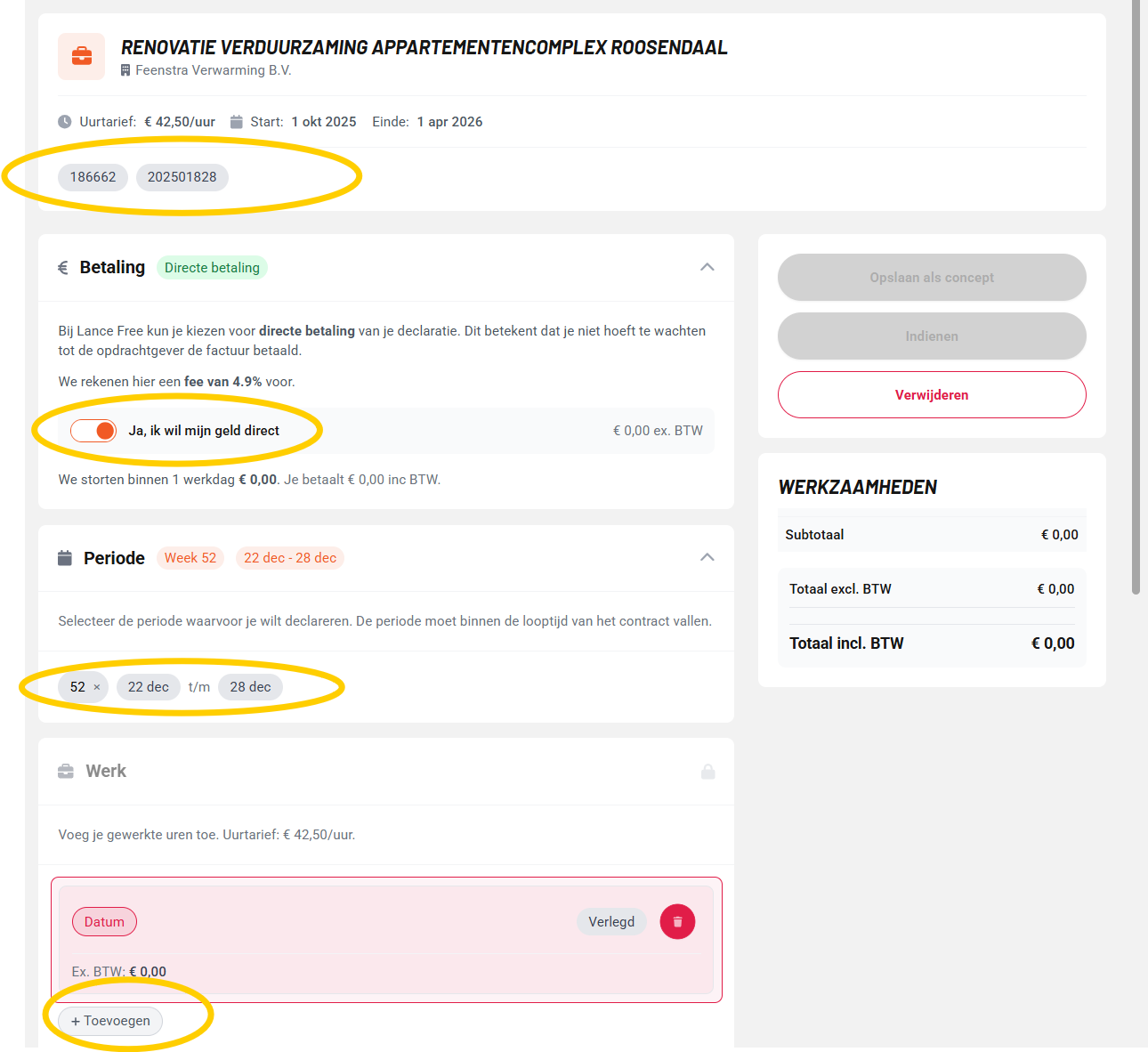Screen dimensions: 1148x1052
Task: Select the 186662 tag
Action: pos(93,177)
